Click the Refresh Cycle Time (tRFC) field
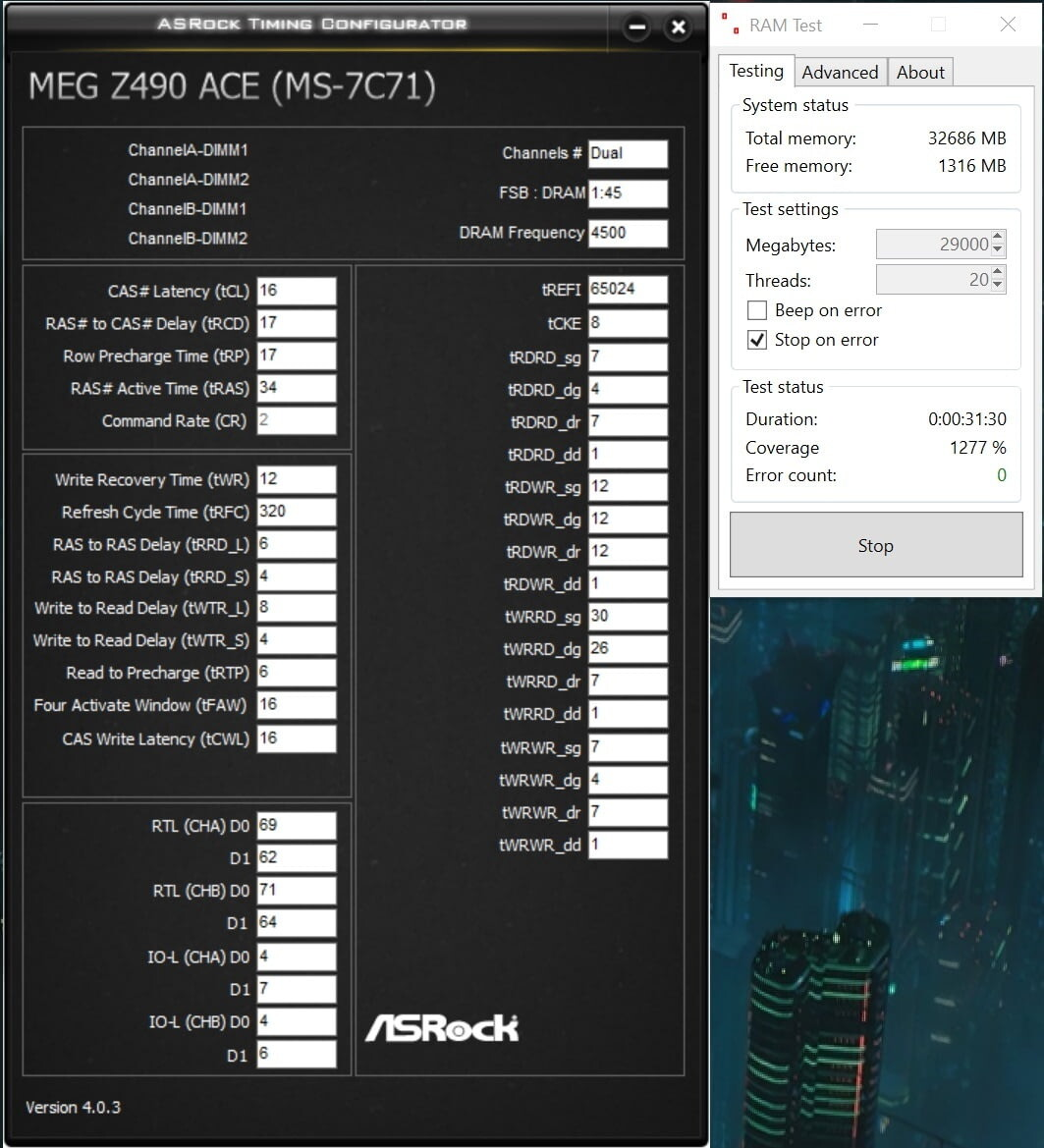Image resolution: width=1044 pixels, height=1148 pixels. 297,512
